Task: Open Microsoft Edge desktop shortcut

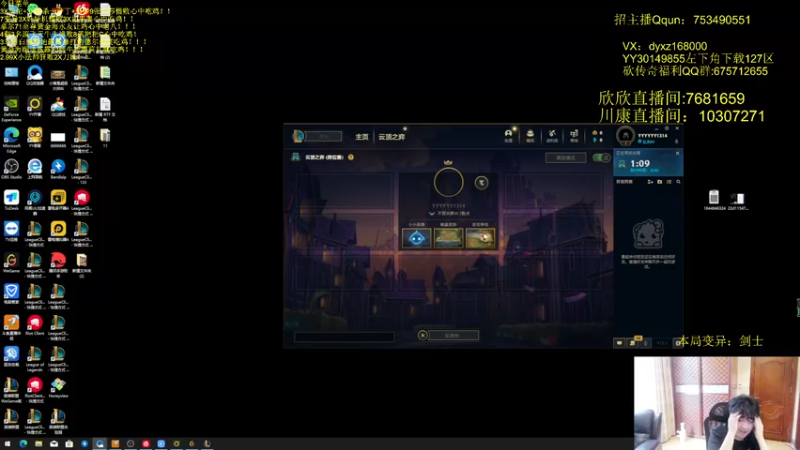Action: coord(11,140)
